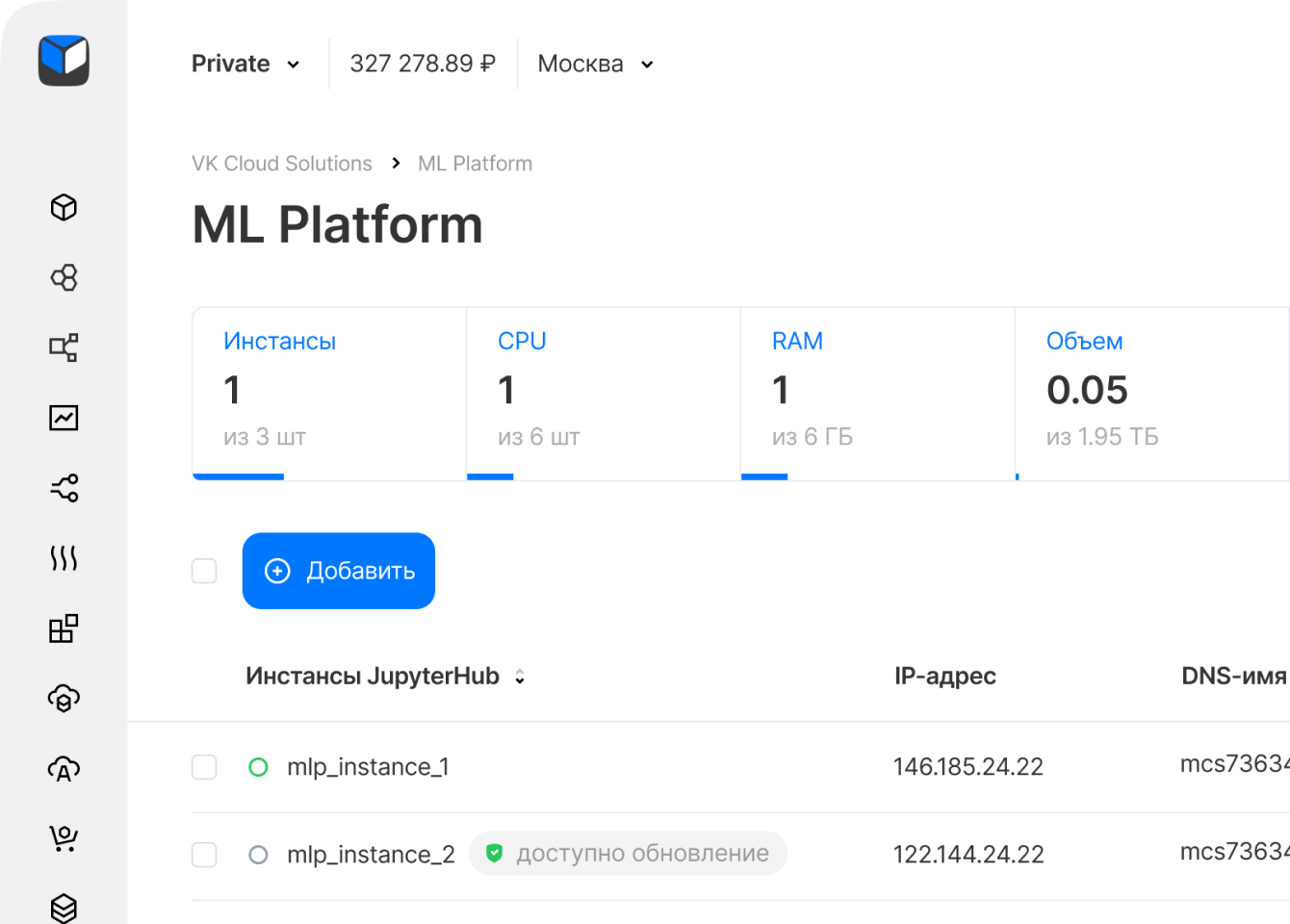Click the breadcrumb chevron separator
This screenshot has height=924, width=1290.
396,164
